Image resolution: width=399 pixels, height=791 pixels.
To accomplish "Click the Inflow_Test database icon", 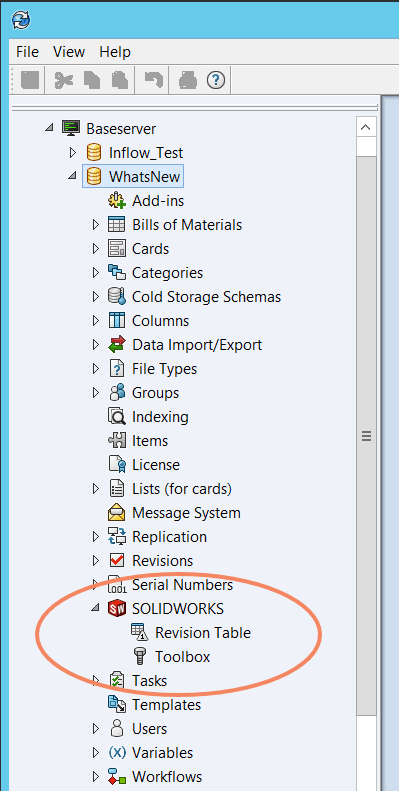I will 93,152.
